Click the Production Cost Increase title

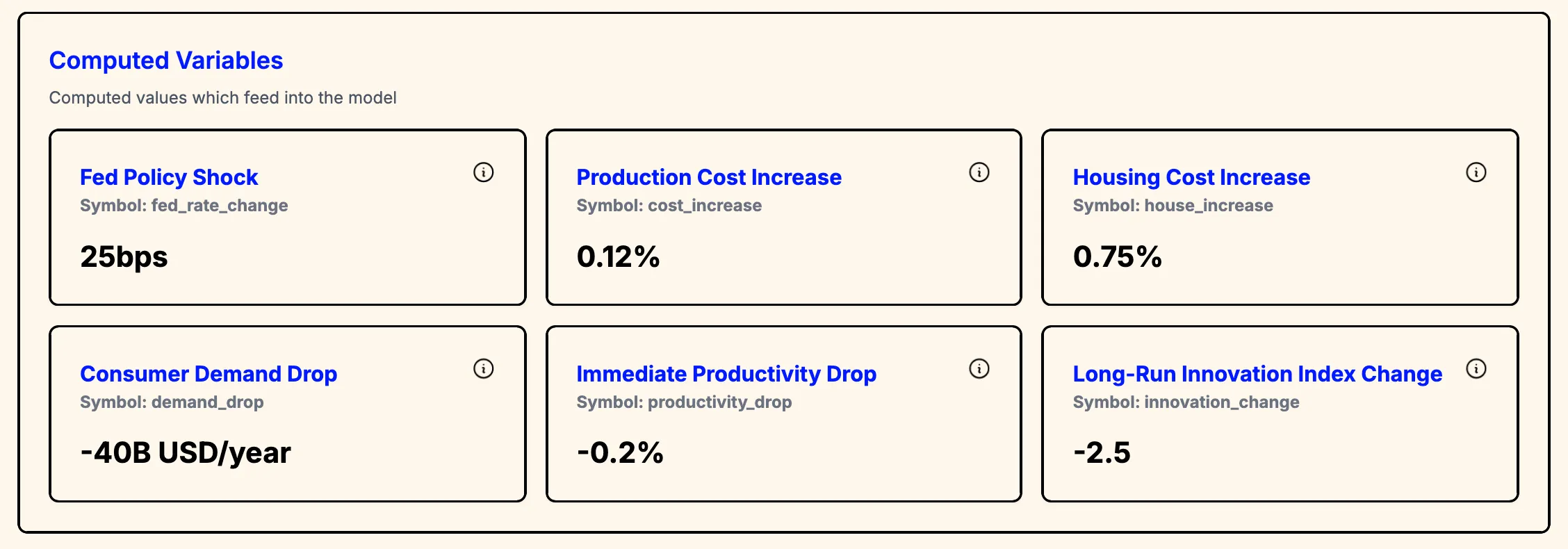pyautogui.click(x=709, y=177)
